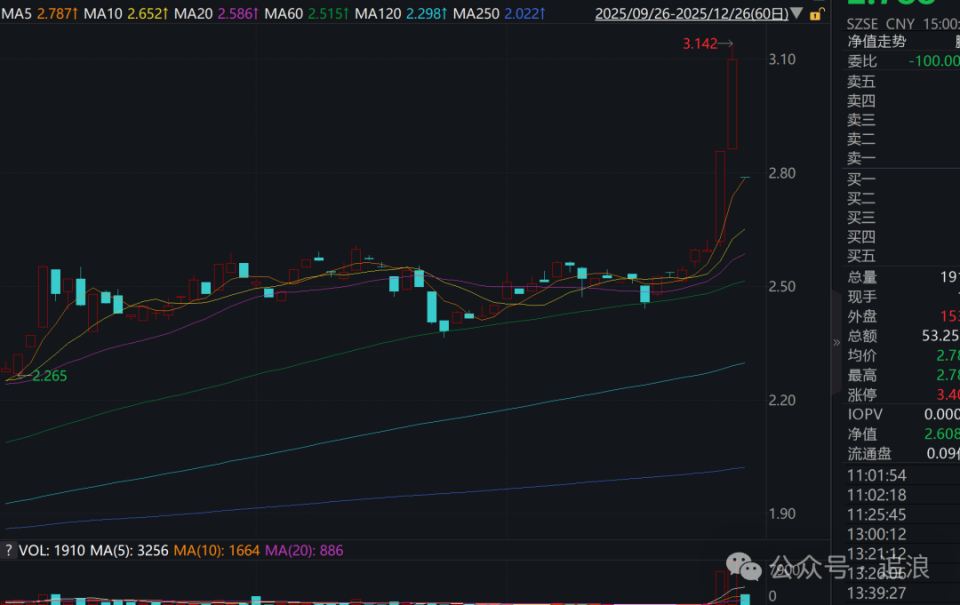
Task: Click the 净值 row
Action: [x=903, y=434]
